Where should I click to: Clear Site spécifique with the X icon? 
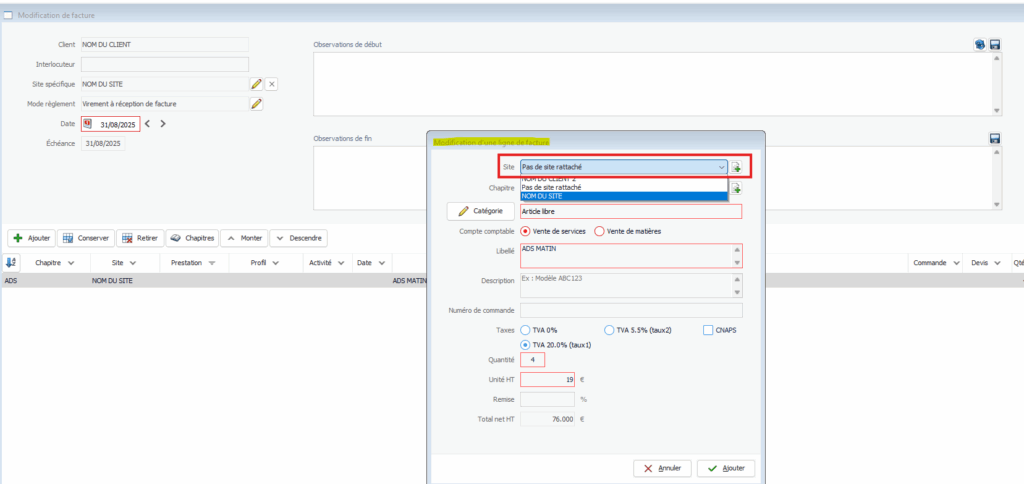pos(271,84)
